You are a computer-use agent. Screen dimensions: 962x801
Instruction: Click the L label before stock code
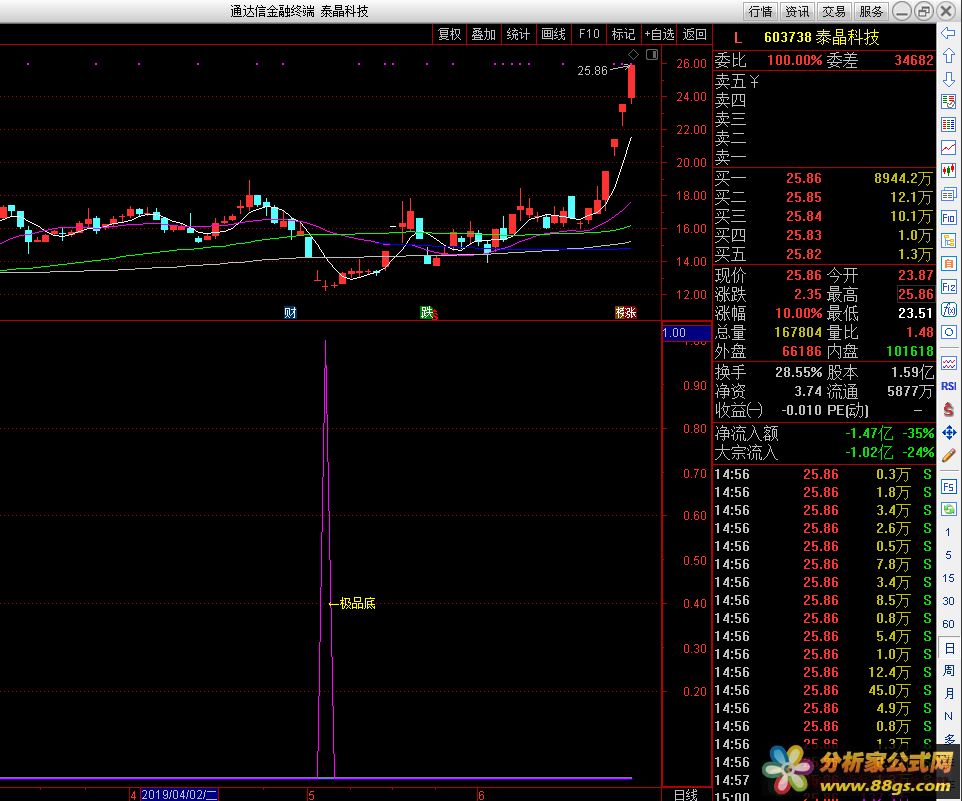coord(737,38)
